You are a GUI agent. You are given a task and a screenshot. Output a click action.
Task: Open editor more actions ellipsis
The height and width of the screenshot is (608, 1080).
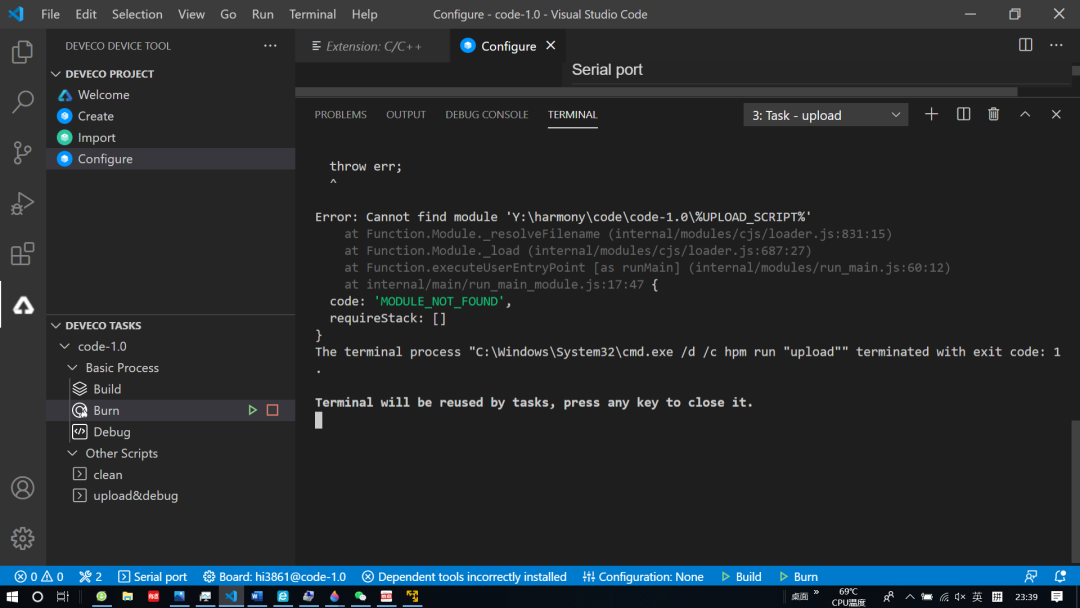[x=1056, y=45]
